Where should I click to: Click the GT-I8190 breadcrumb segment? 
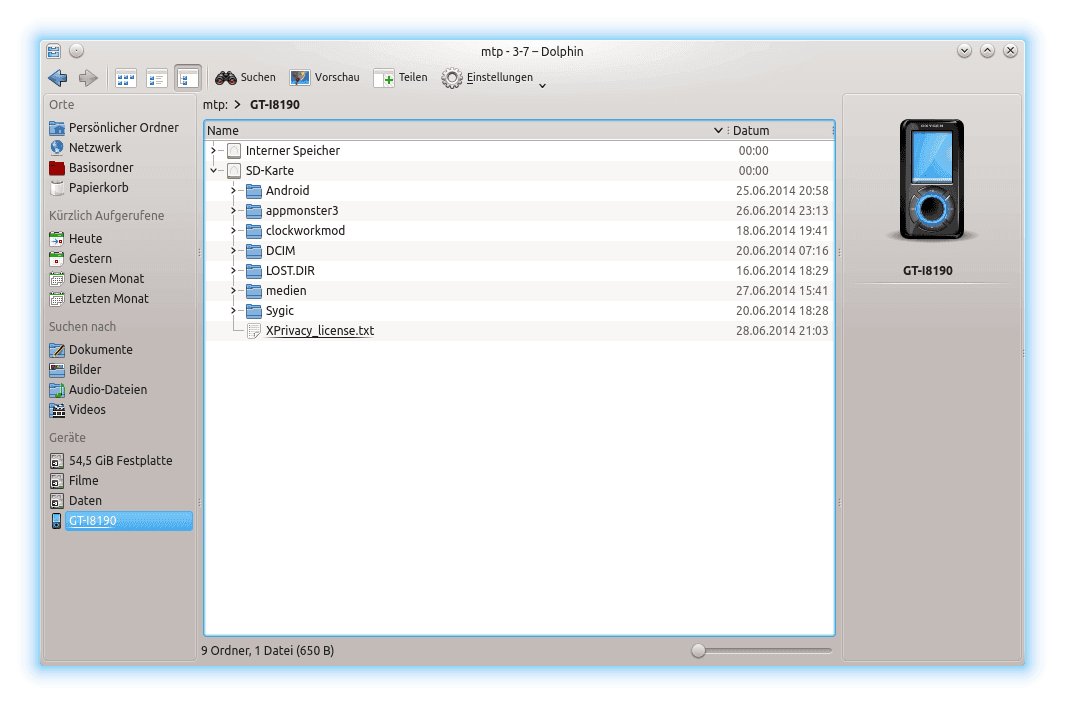pyautogui.click(x=274, y=105)
